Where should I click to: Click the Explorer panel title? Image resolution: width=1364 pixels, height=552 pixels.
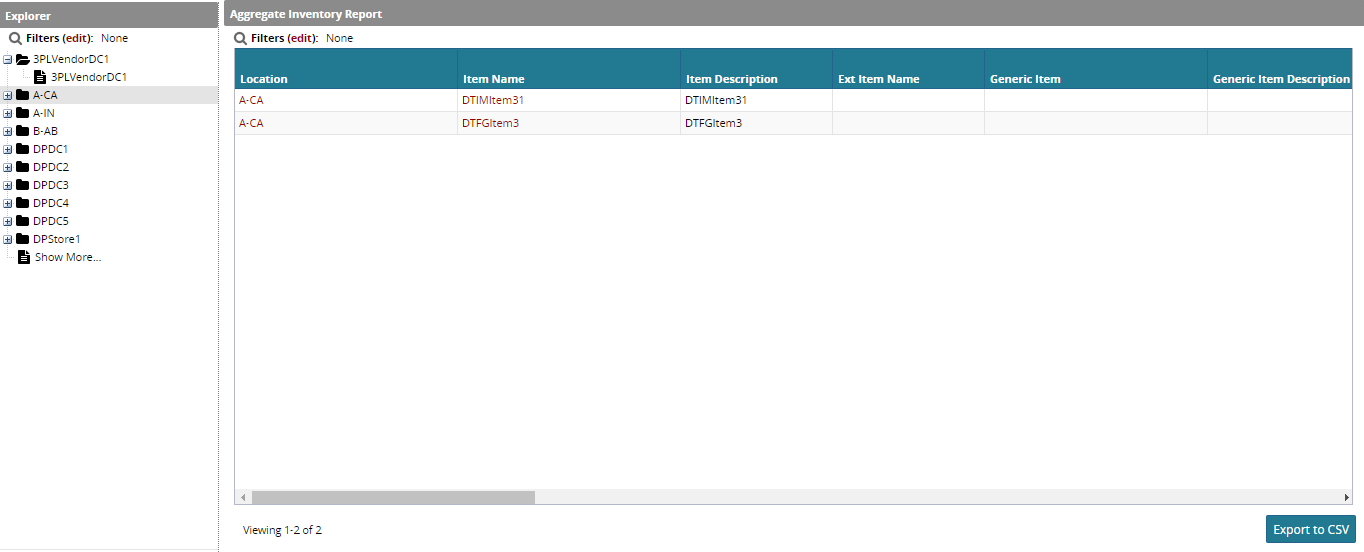pos(28,16)
